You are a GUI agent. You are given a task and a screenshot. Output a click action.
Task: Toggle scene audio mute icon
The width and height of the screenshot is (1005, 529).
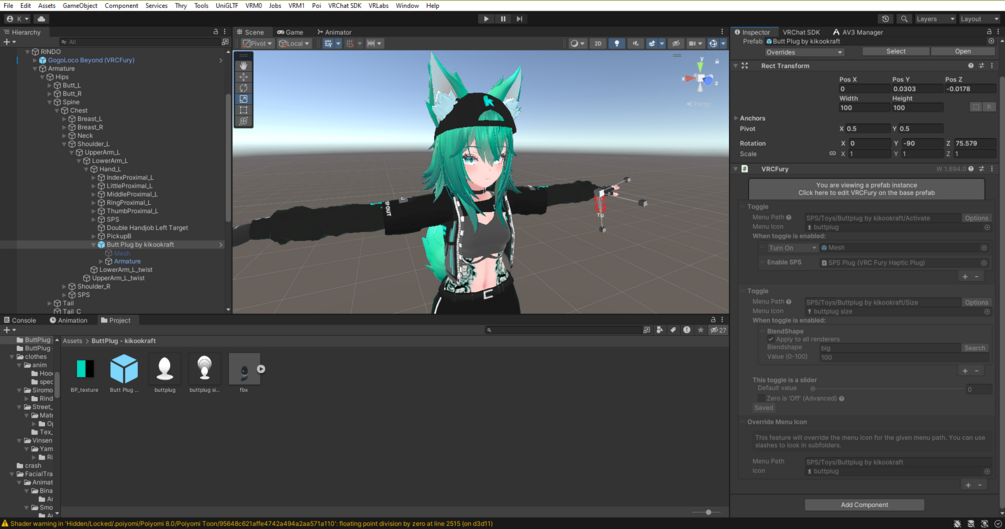point(635,44)
